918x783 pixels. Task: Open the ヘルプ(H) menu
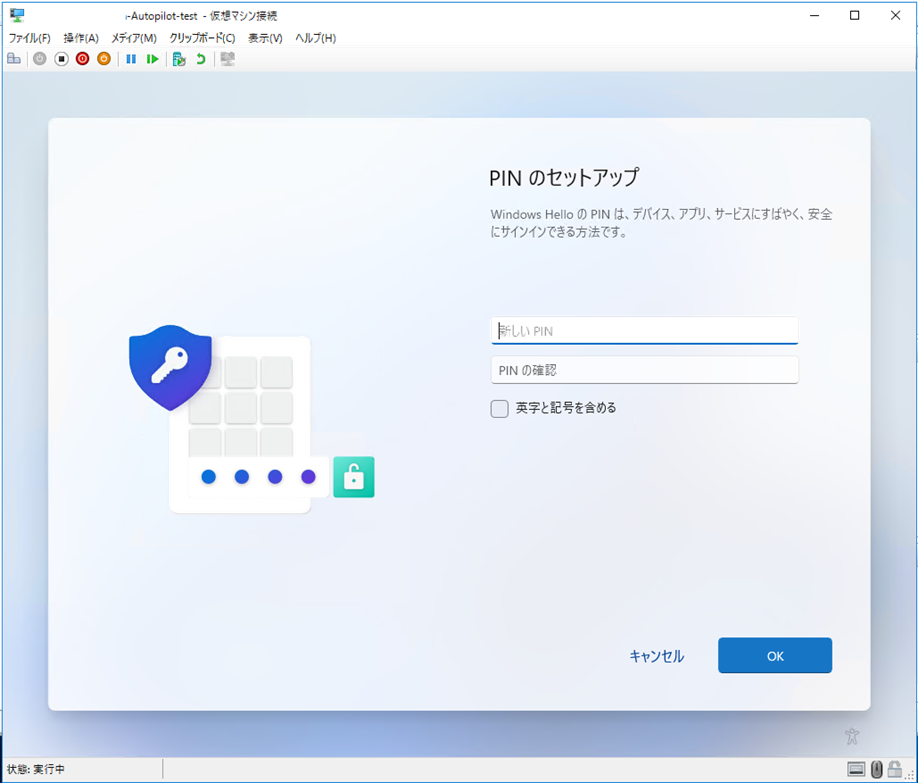pos(316,38)
